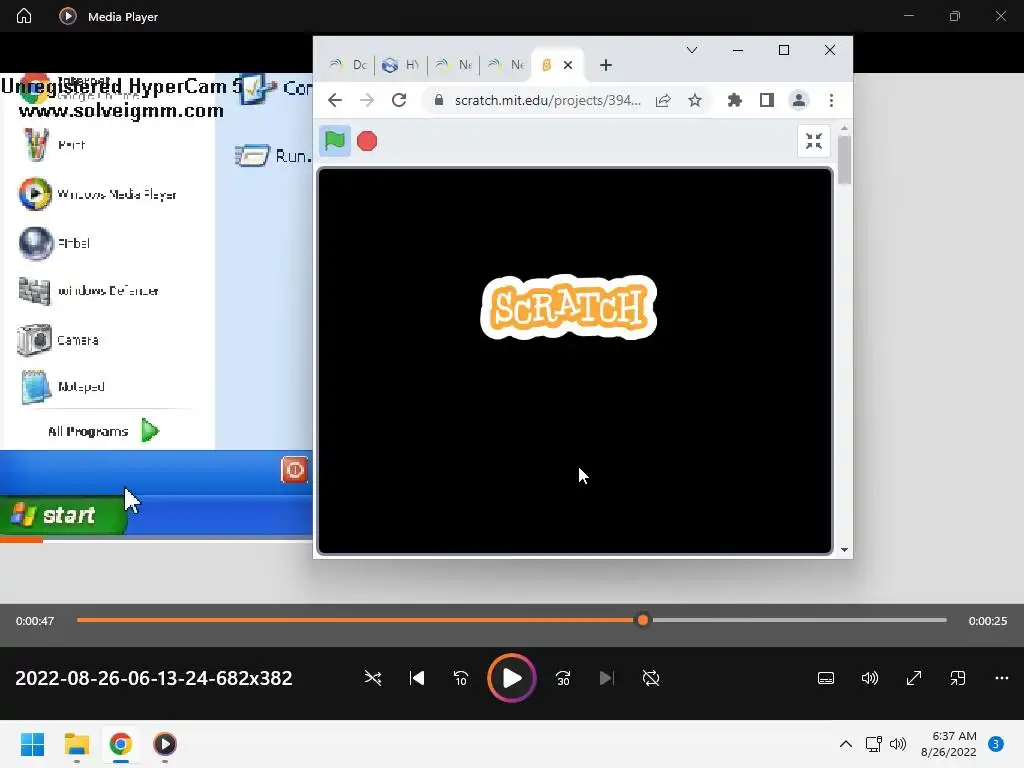Open the volume control
The height and width of the screenshot is (768, 1024).
click(869, 678)
